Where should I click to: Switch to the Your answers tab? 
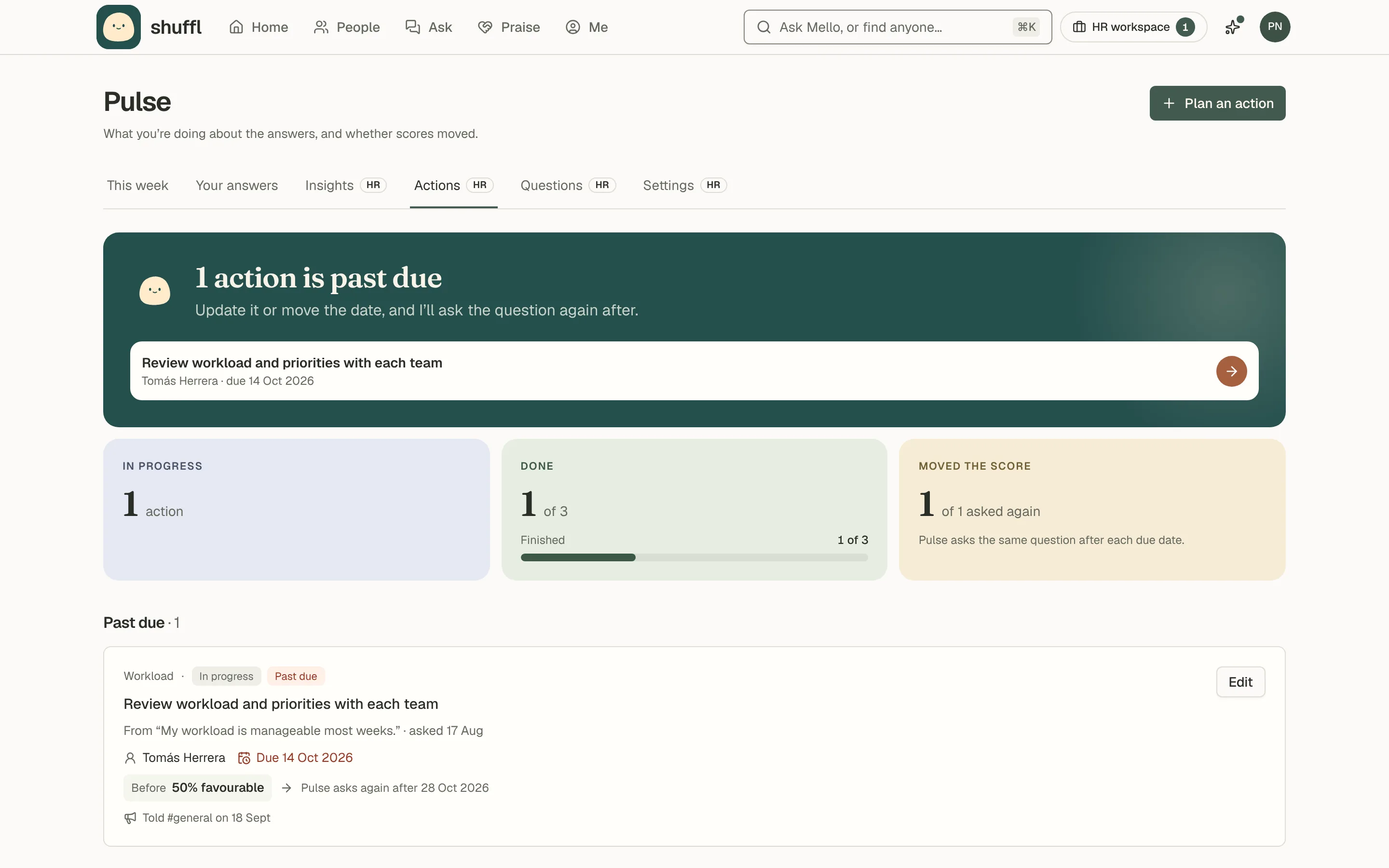coord(236,186)
